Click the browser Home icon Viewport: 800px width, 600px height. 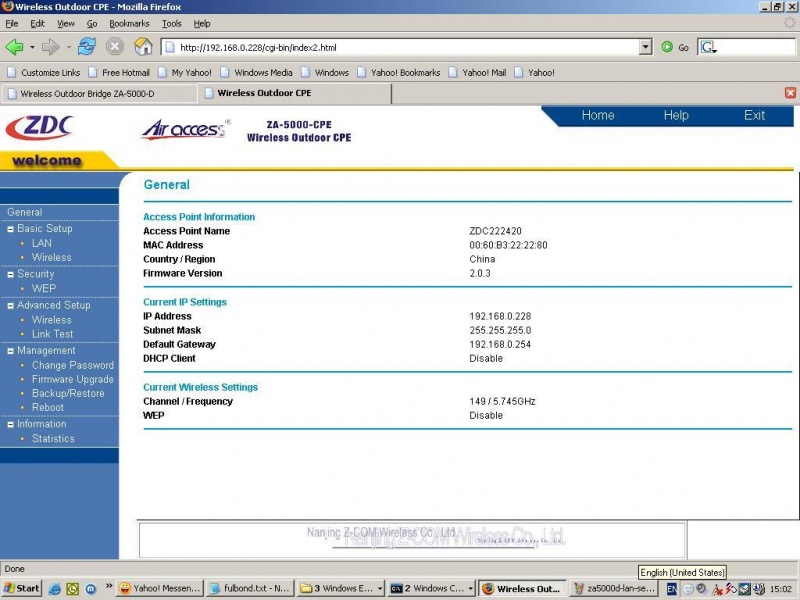click(144, 45)
